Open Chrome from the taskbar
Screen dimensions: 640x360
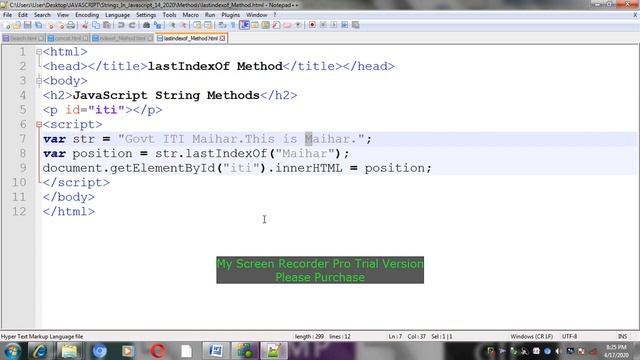(99, 351)
